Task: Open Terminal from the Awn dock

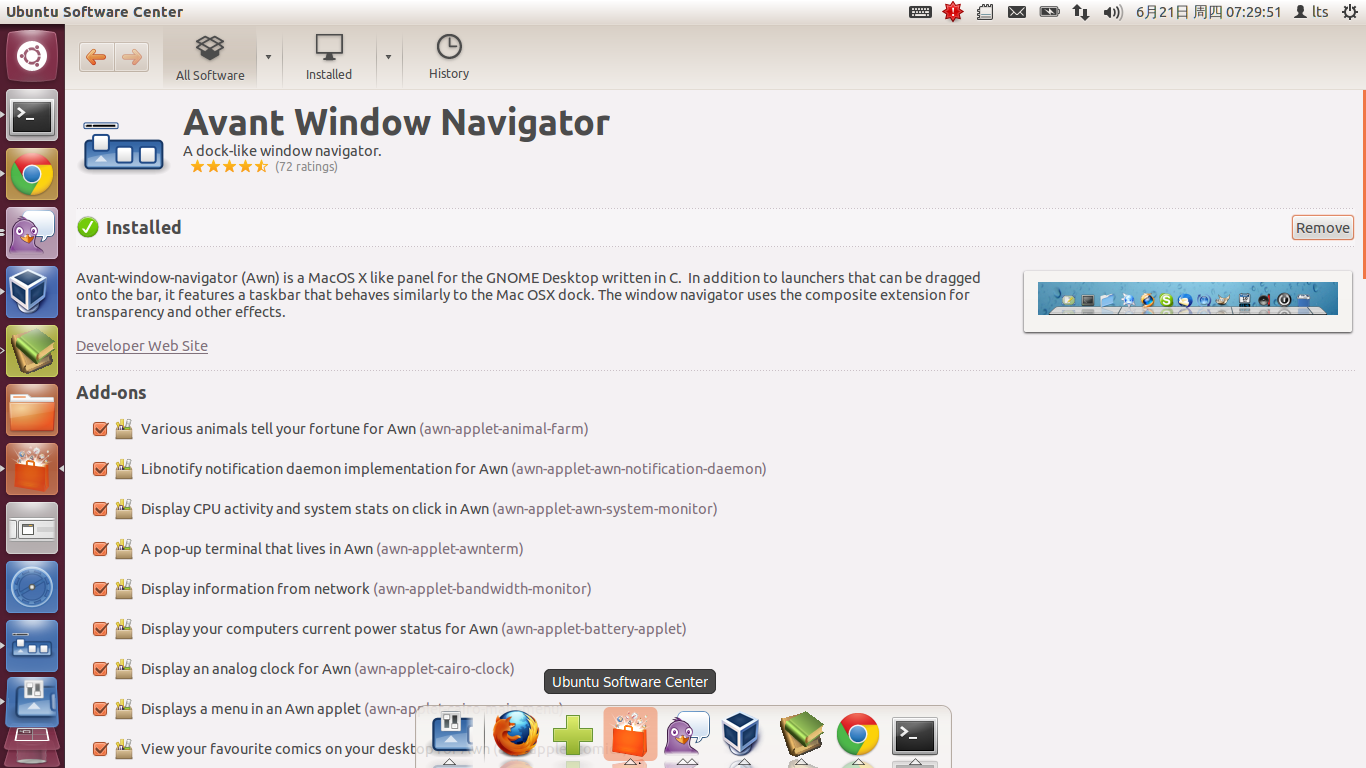Action: [915, 736]
